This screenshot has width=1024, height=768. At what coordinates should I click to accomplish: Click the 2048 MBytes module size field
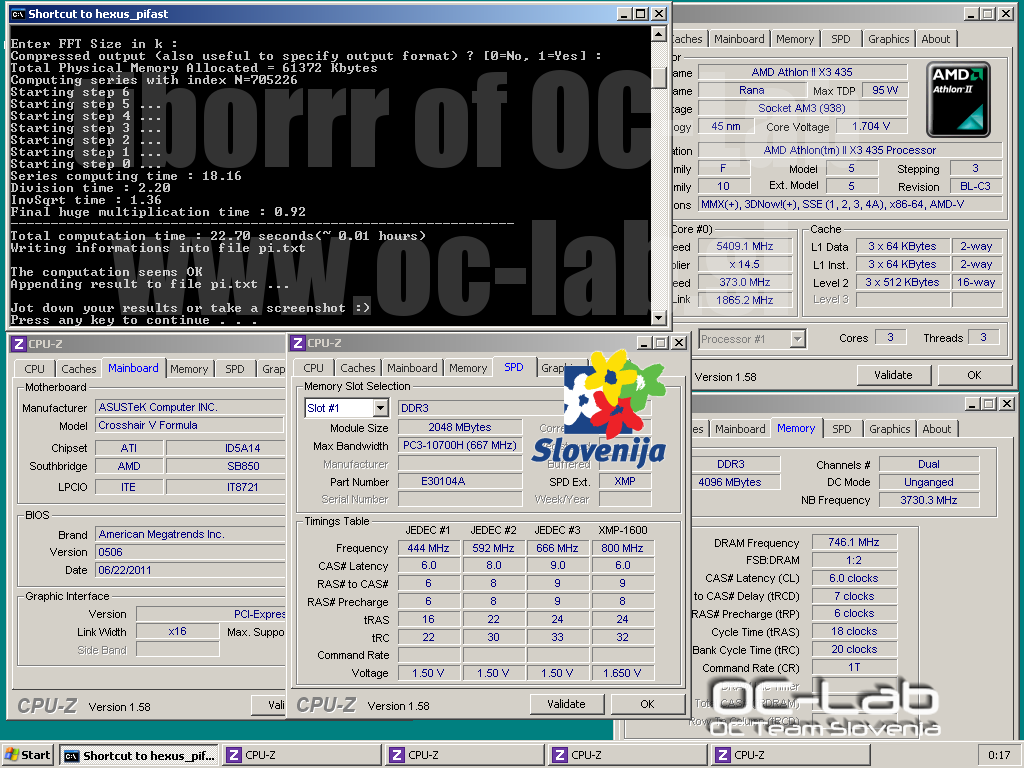(x=460, y=427)
